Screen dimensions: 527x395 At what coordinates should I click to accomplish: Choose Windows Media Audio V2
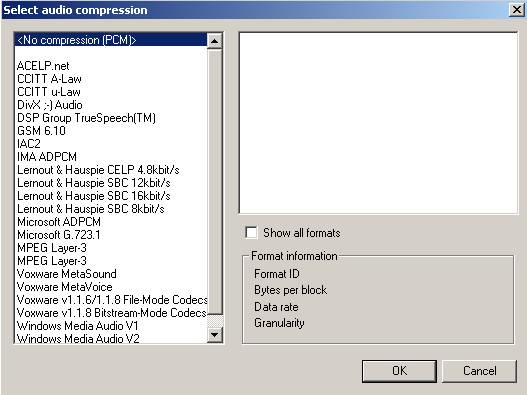(x=111, y=338)
